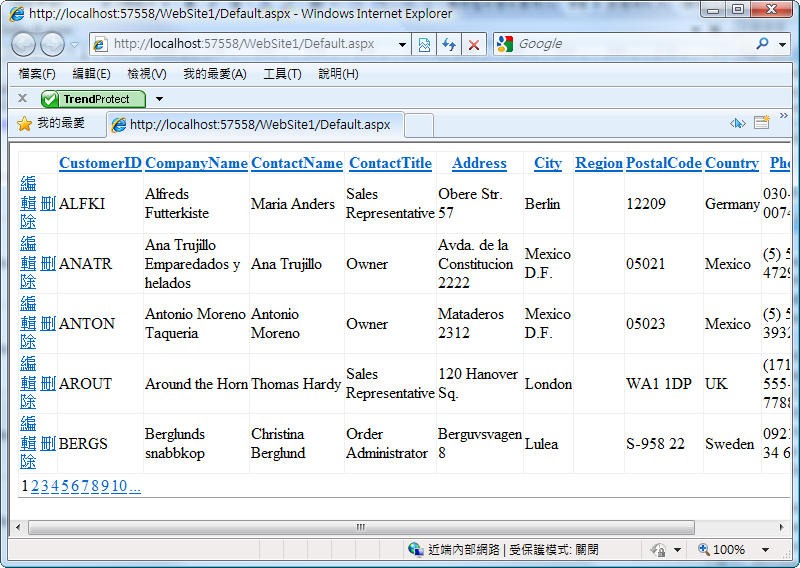Open a new blank tab
Viewport: 800px width, 568px height.
tap(419, 126)
